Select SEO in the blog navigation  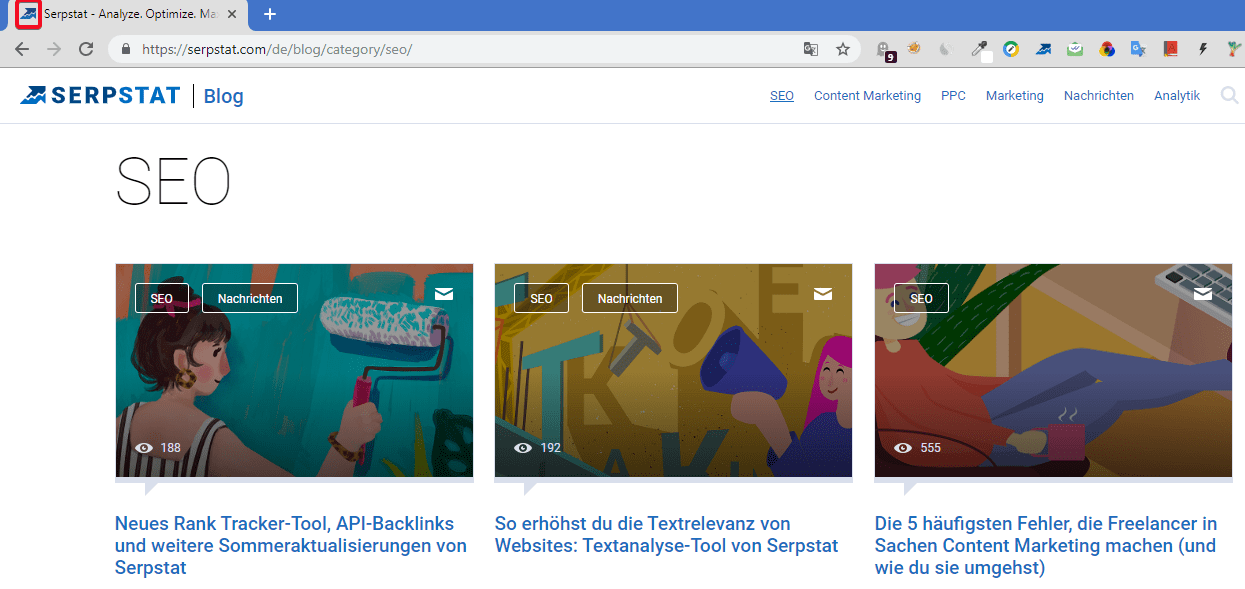coord(782,96)
